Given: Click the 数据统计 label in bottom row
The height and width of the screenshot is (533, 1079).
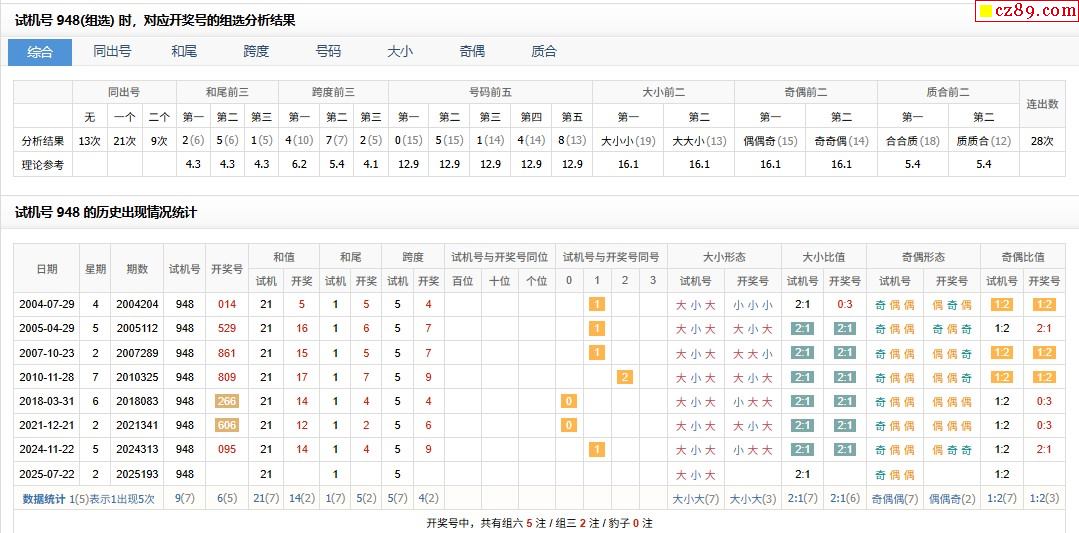Looking at the screenshot, I should (45, 499).
